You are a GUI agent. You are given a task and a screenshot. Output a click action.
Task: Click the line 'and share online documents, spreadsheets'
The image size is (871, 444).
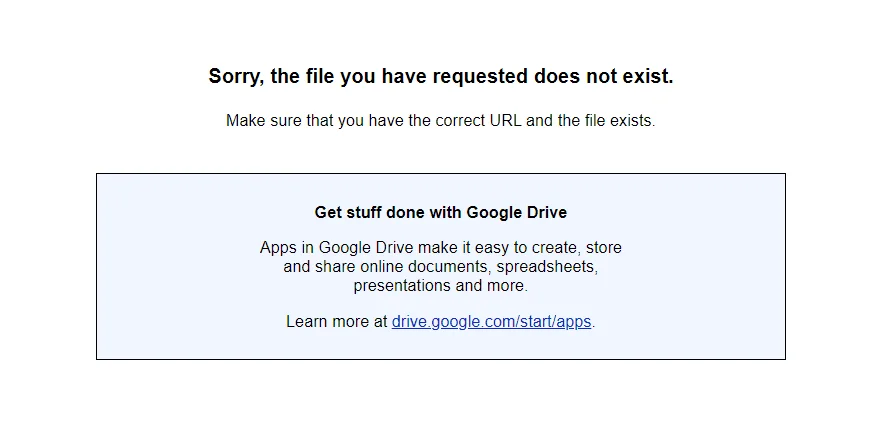tap(440, 267)
